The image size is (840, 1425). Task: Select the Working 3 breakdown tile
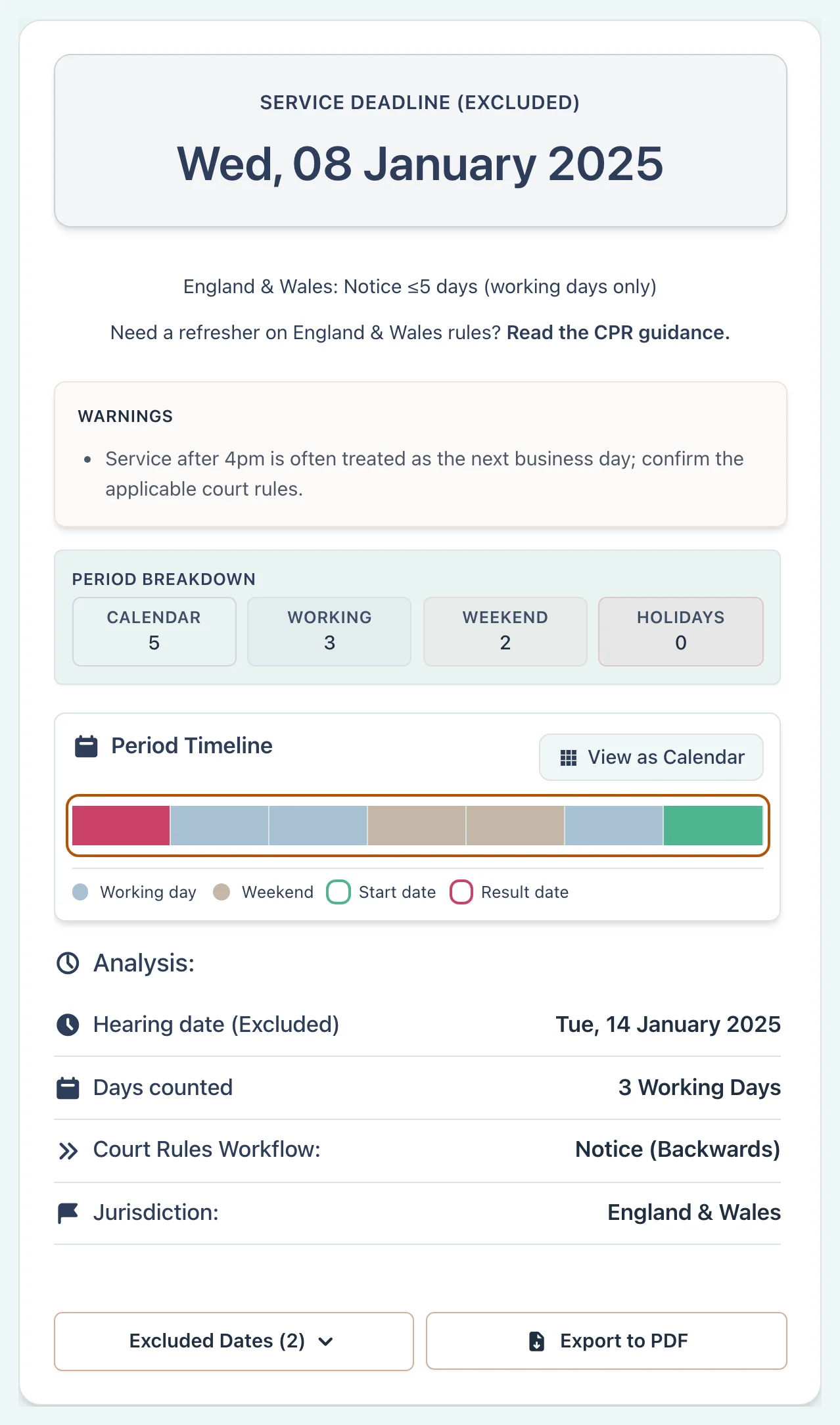click(x=329, y=632)
